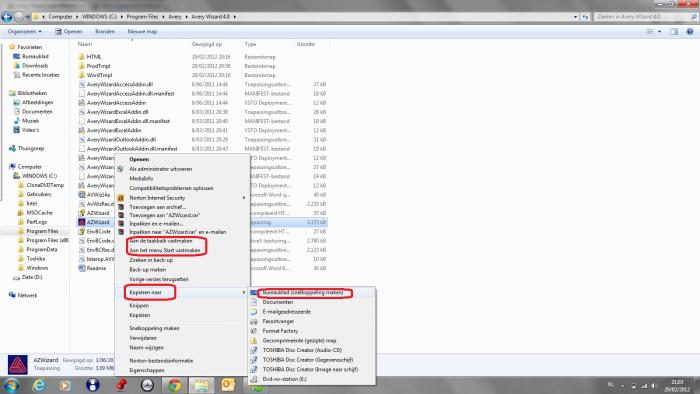The height and width of the screenshot is (394, 700).
Task: Click Nieuwe map toolbar button
Action: tap(142, 32)
